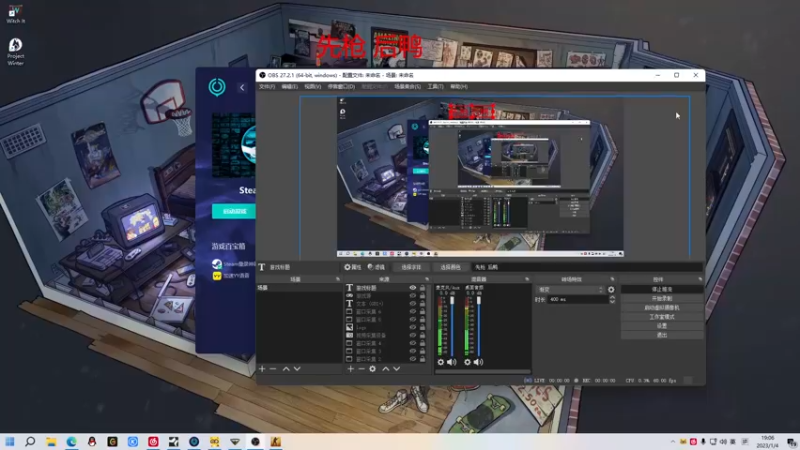
Task: Toggle visibility eye of 文本 (GDI+) source
Action: pyautogui.click(x=413, y=304)
